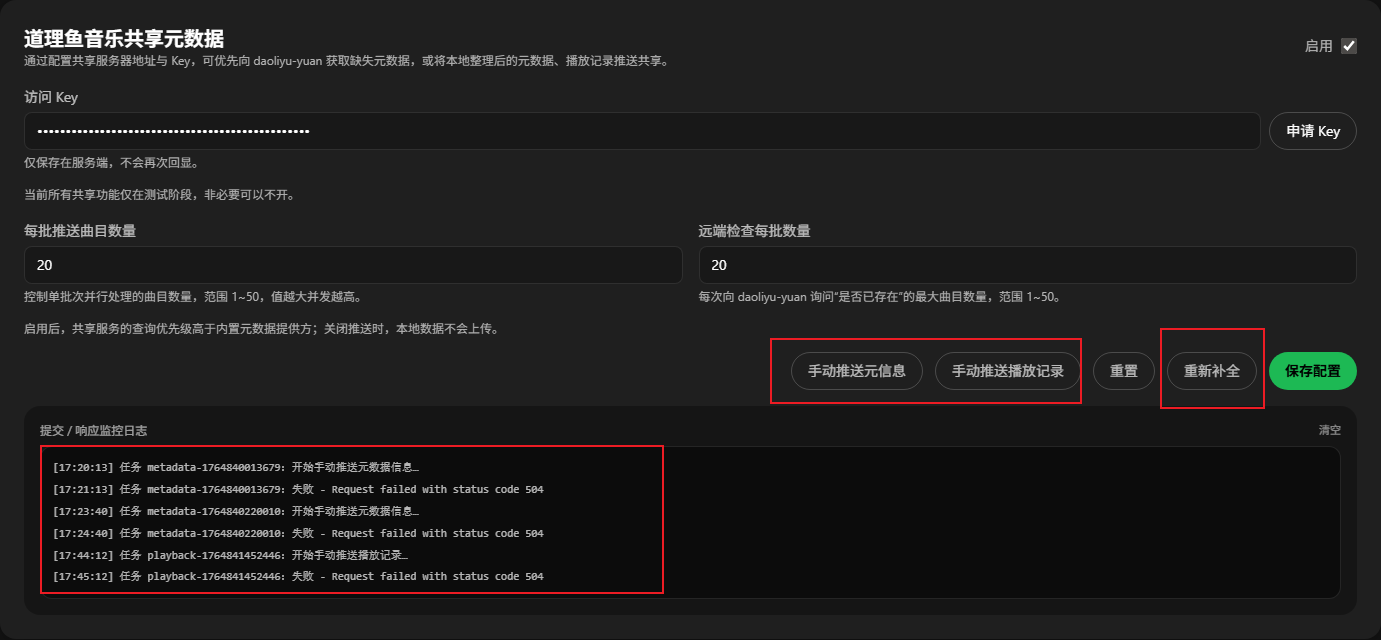1381x640 pixels.
Task: Select the 17:45:12 playback failure line
Action: point(298,576)
